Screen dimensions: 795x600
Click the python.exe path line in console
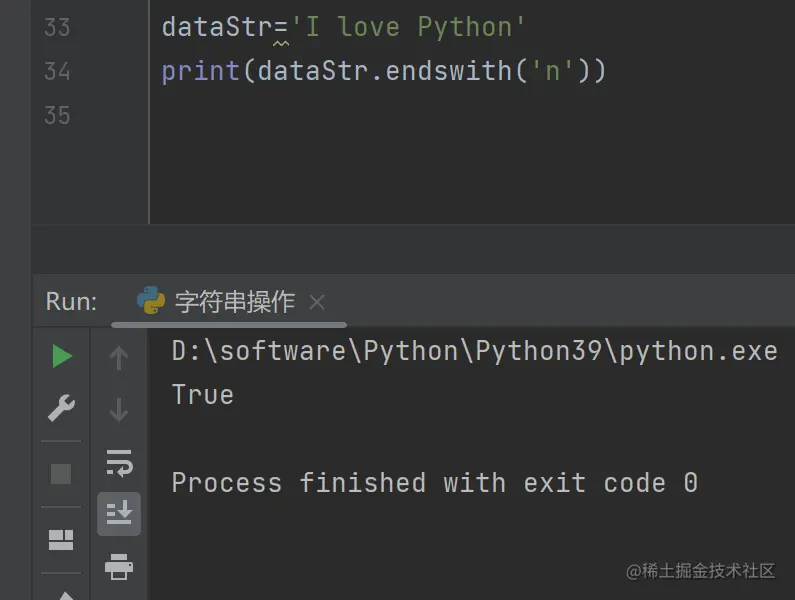[475, 351]
